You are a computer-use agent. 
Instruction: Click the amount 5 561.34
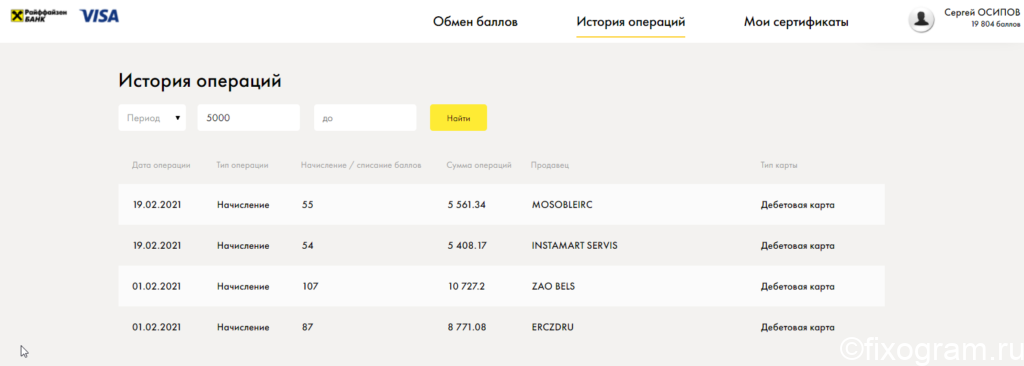click(467, 205)
